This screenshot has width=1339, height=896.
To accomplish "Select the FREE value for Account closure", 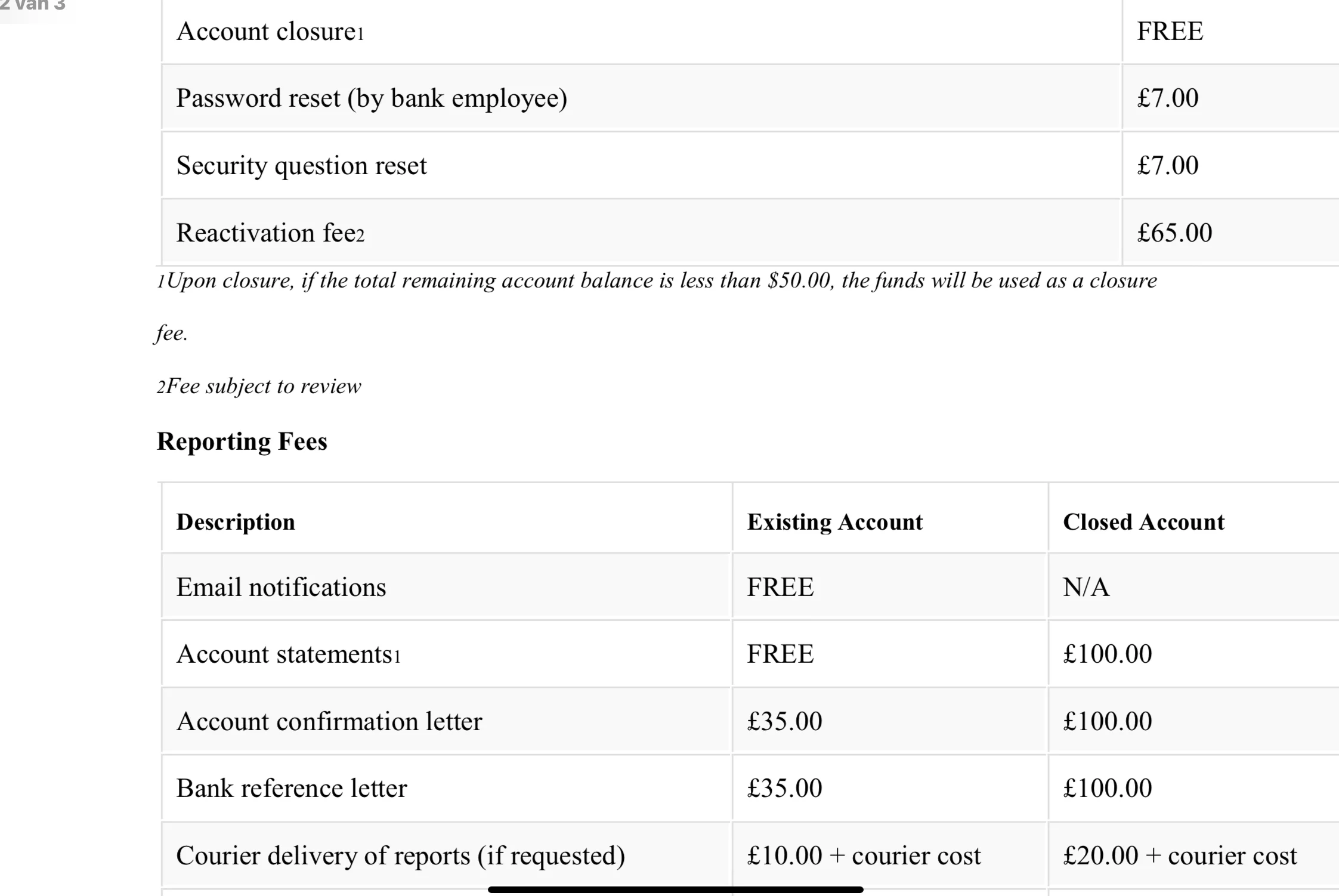I will click(x=1170, y=32).
